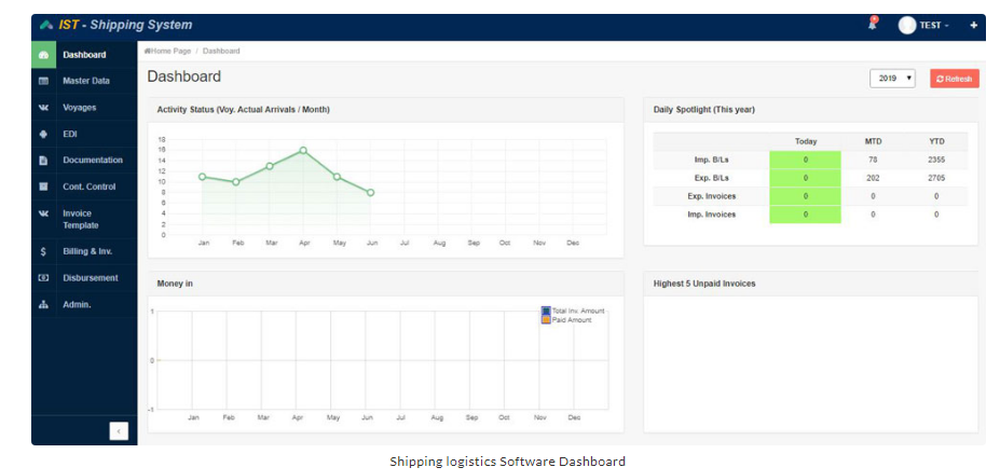Click the Jun data point on chart

(371, 193)
